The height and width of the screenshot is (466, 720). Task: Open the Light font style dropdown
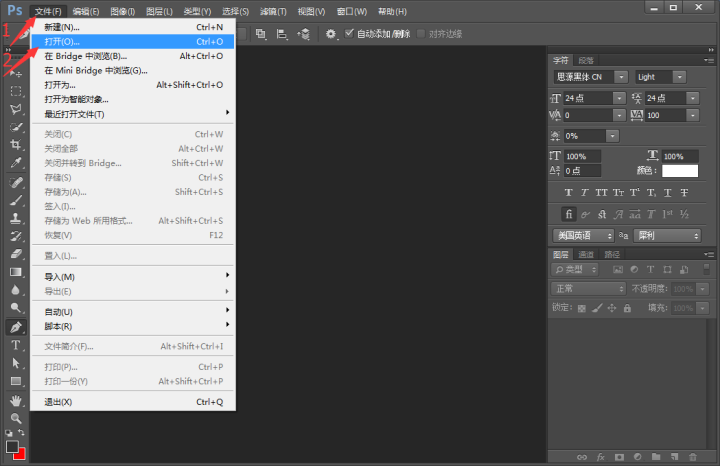660,77
